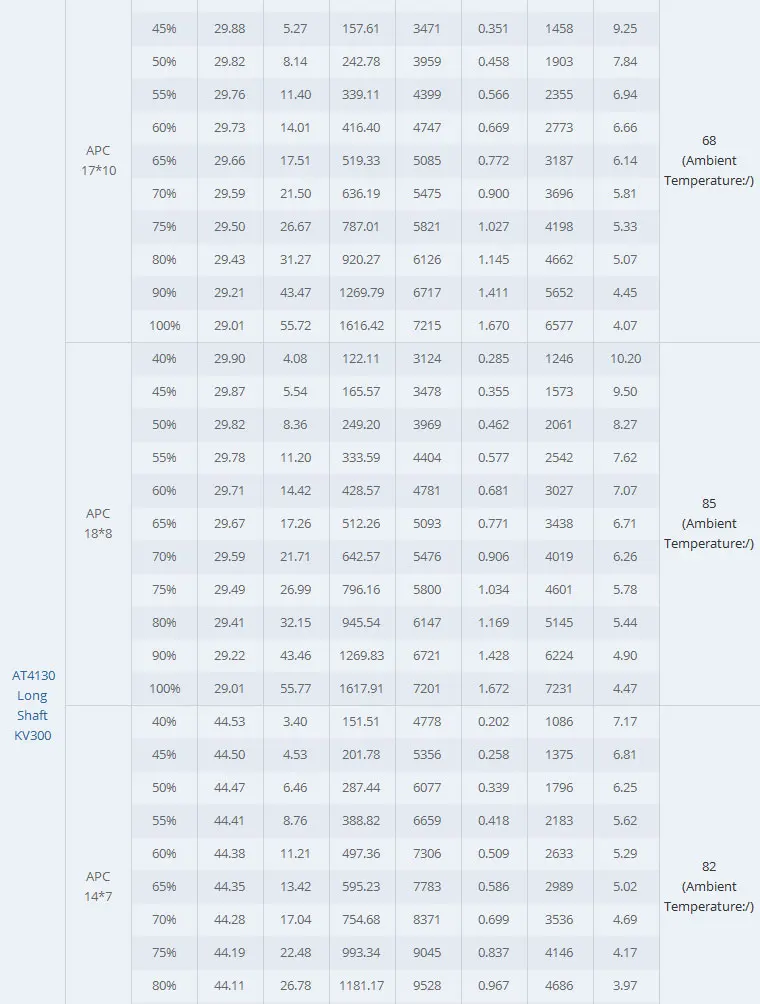Viewport: 760px width, 1004px height.
Task: Click the 55.77 current value cell
Action: pos(296,688)
